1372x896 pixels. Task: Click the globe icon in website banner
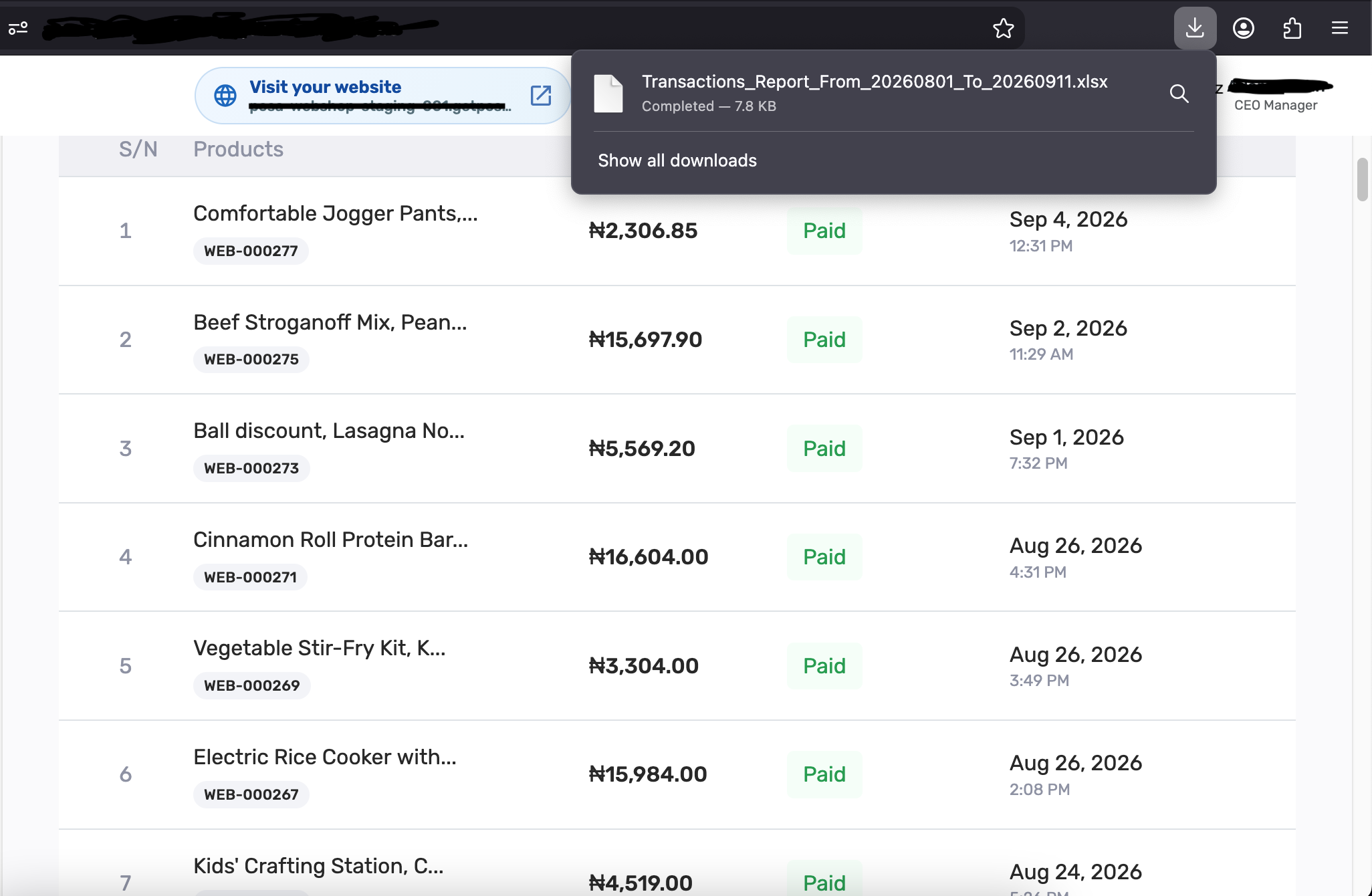225,96
